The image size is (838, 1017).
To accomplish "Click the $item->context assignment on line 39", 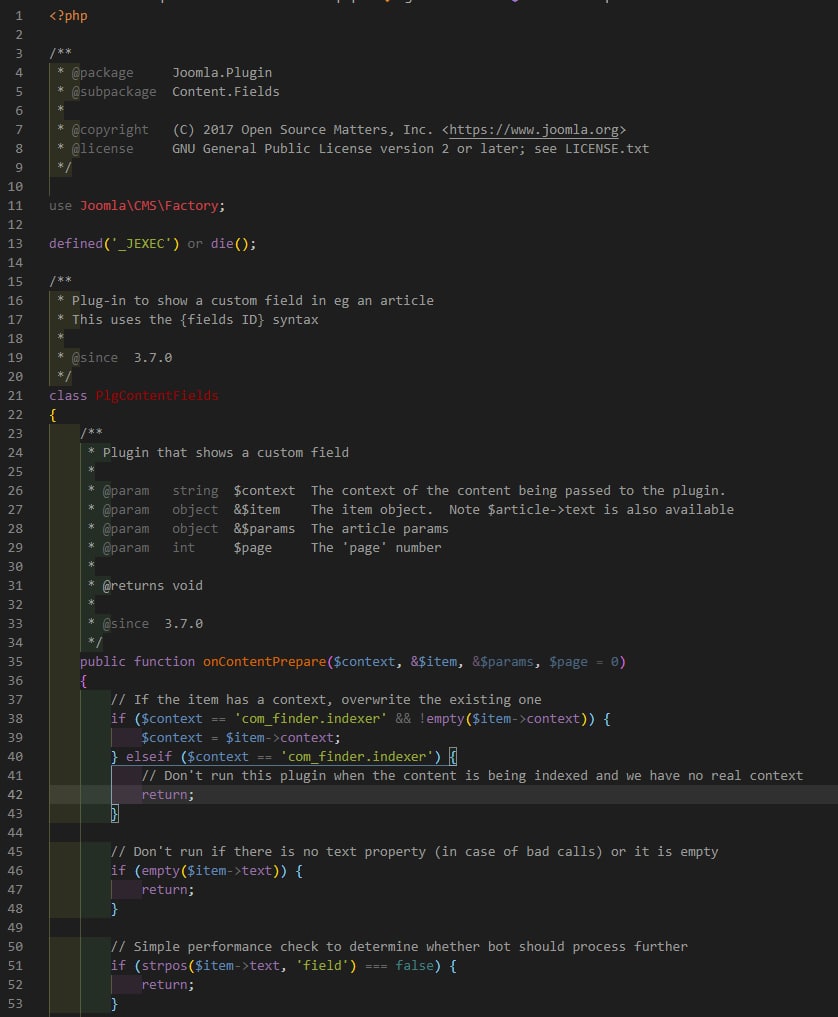I will tap(283, 737).
